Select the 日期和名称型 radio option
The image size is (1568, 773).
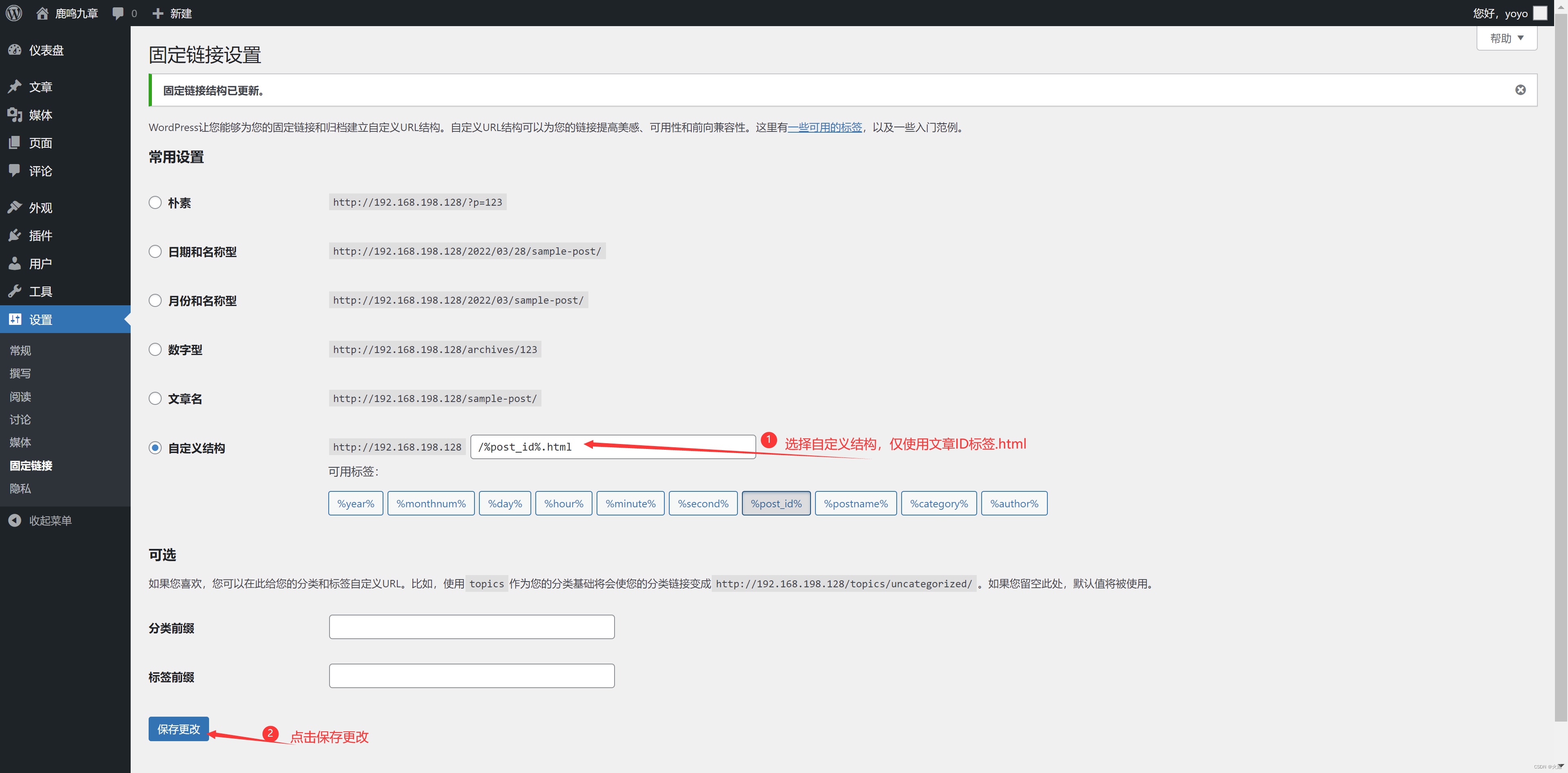pyautogui.click(x=155, y=251)
